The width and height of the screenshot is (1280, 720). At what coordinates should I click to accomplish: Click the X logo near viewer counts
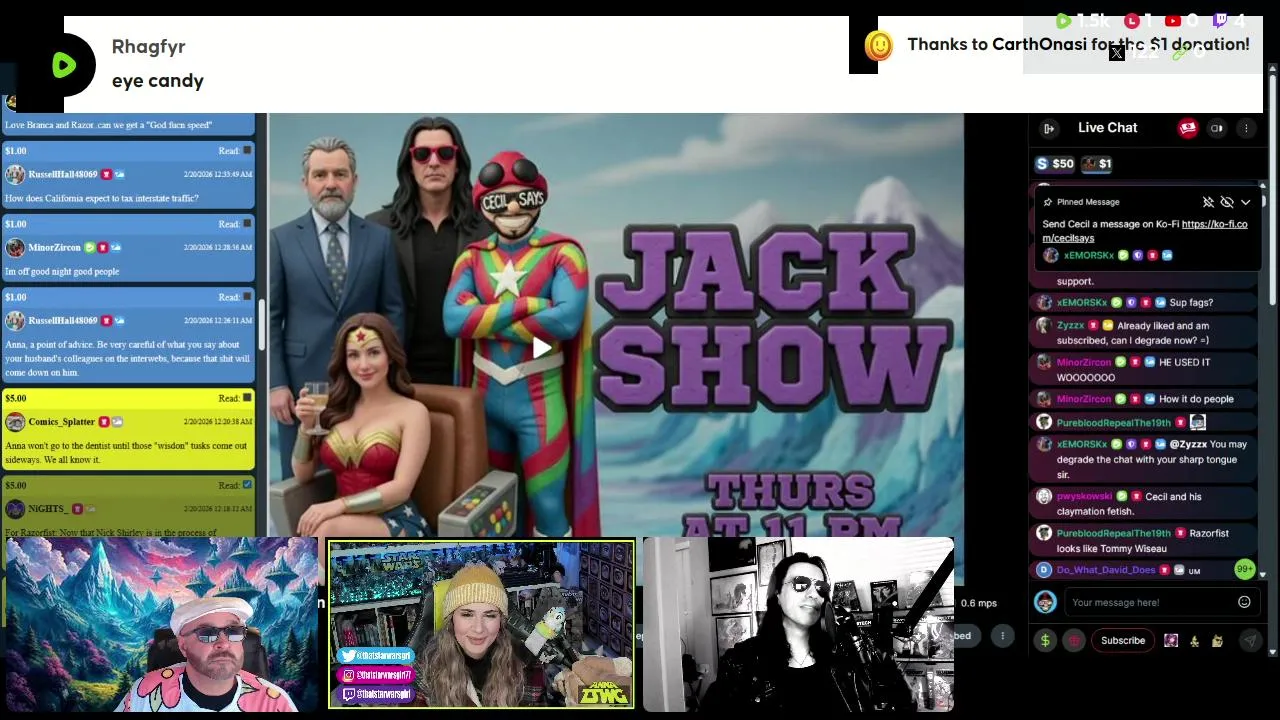click(1116, 53)
